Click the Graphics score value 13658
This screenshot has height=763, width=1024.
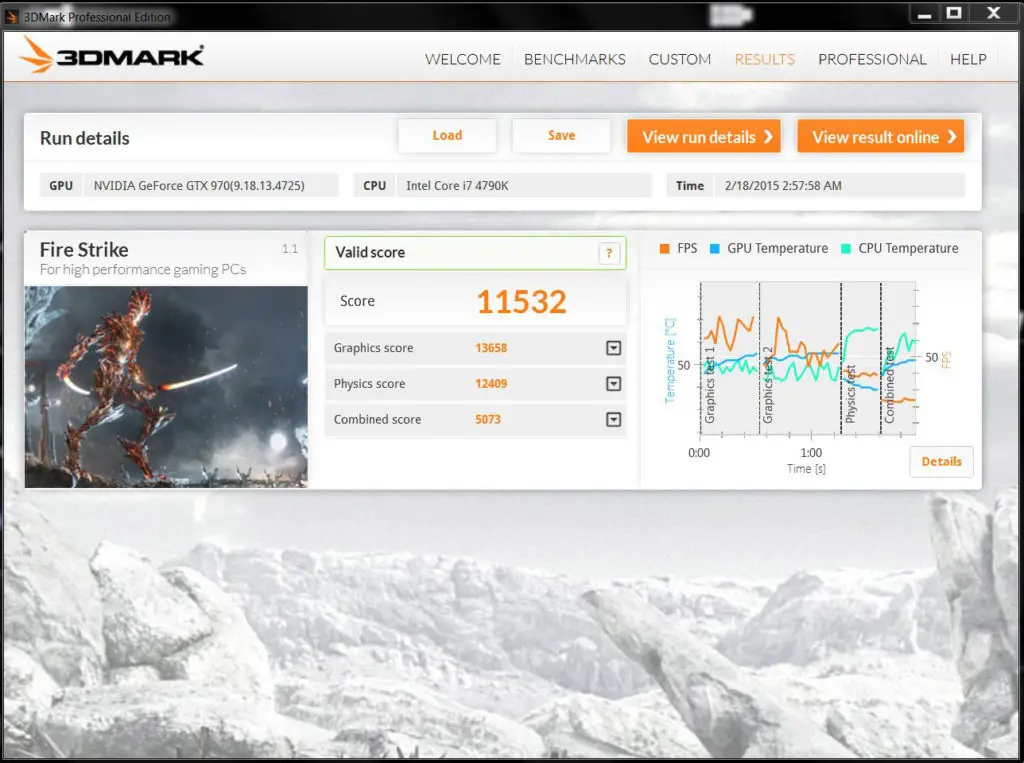(x=491, y=348)
